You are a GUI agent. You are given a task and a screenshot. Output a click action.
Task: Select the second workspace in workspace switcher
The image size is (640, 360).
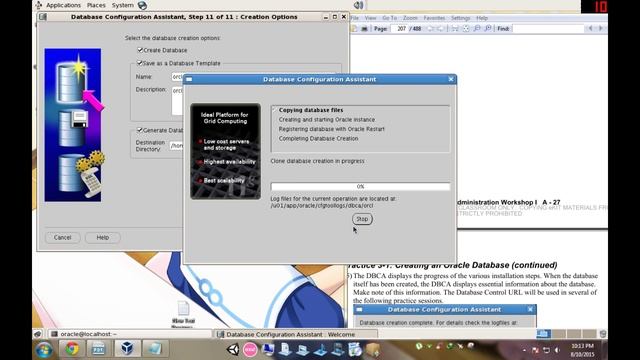point(558,334)
